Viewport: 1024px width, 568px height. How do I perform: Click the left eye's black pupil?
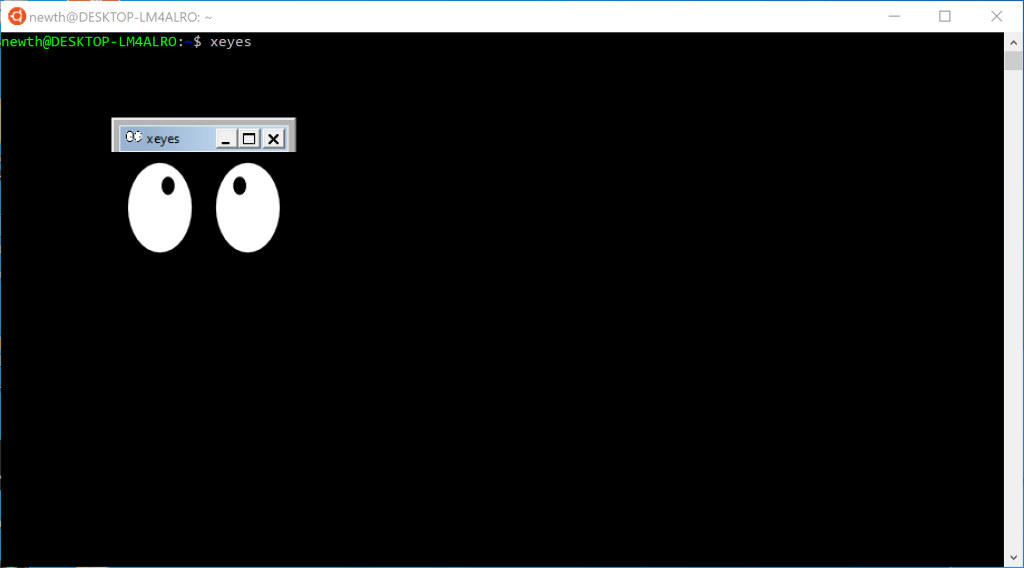(x=168, y=185)
